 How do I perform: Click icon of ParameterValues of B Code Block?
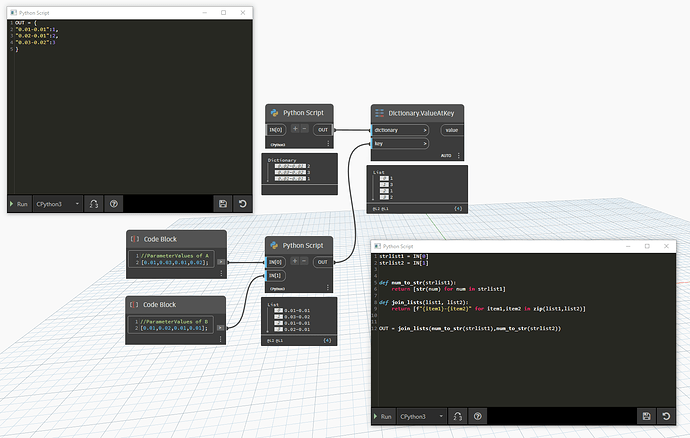click(134, 305)
